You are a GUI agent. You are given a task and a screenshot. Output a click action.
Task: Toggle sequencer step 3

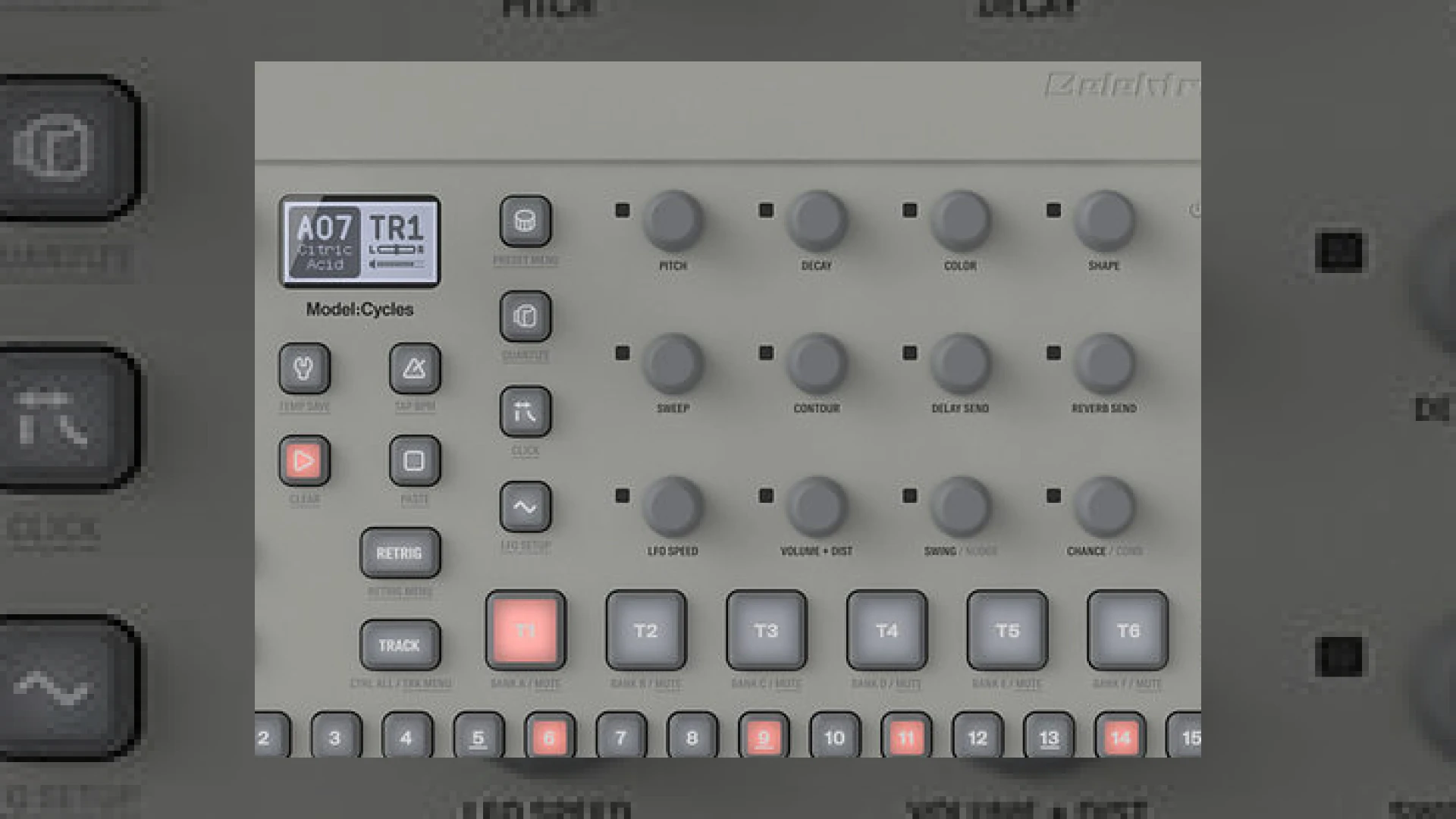point(336,736)
